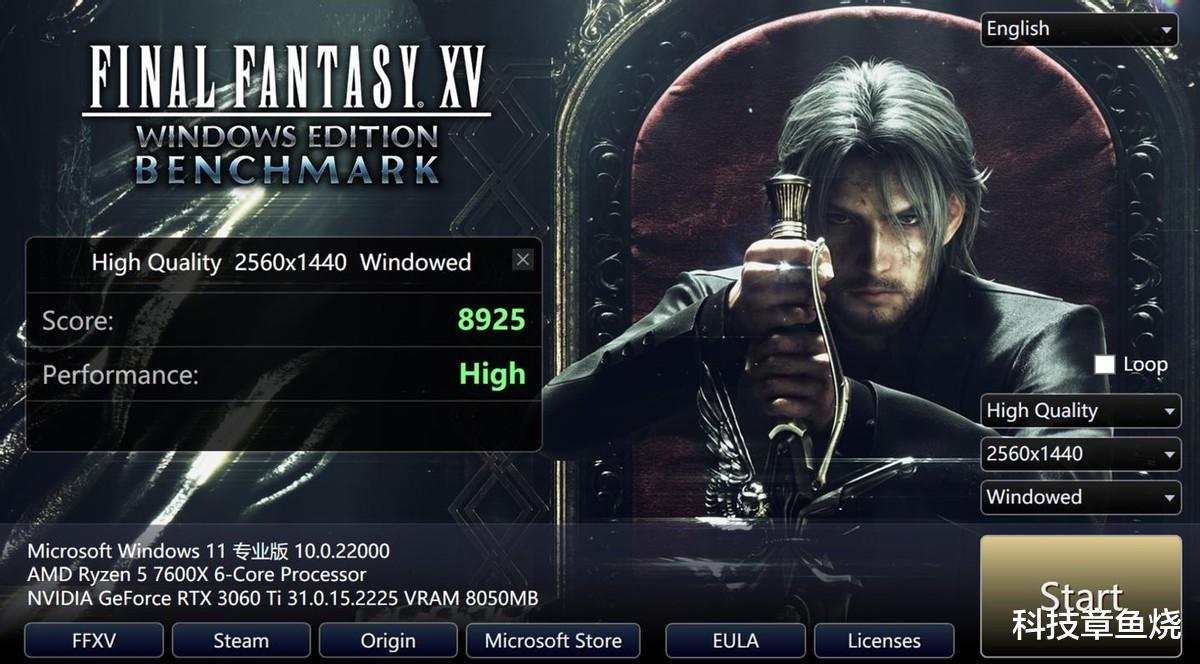Open the English language dropdown
The image size is (1200, 664).
(x=1080, y=29)
